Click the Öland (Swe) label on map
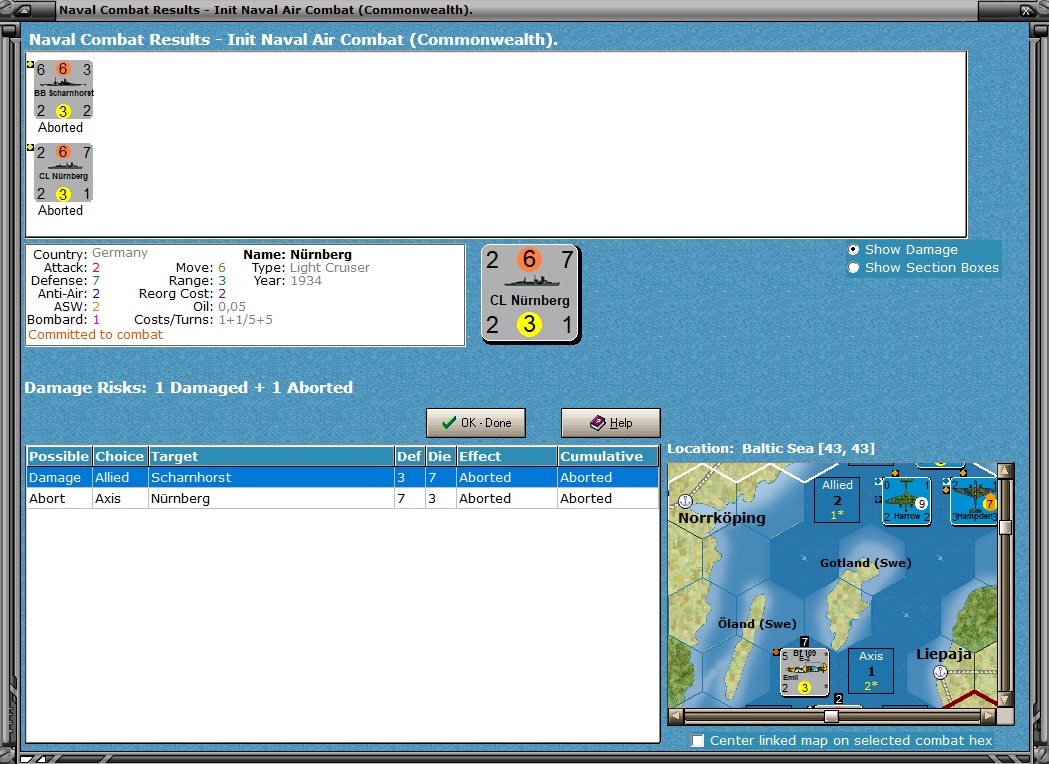 [757, 624]
